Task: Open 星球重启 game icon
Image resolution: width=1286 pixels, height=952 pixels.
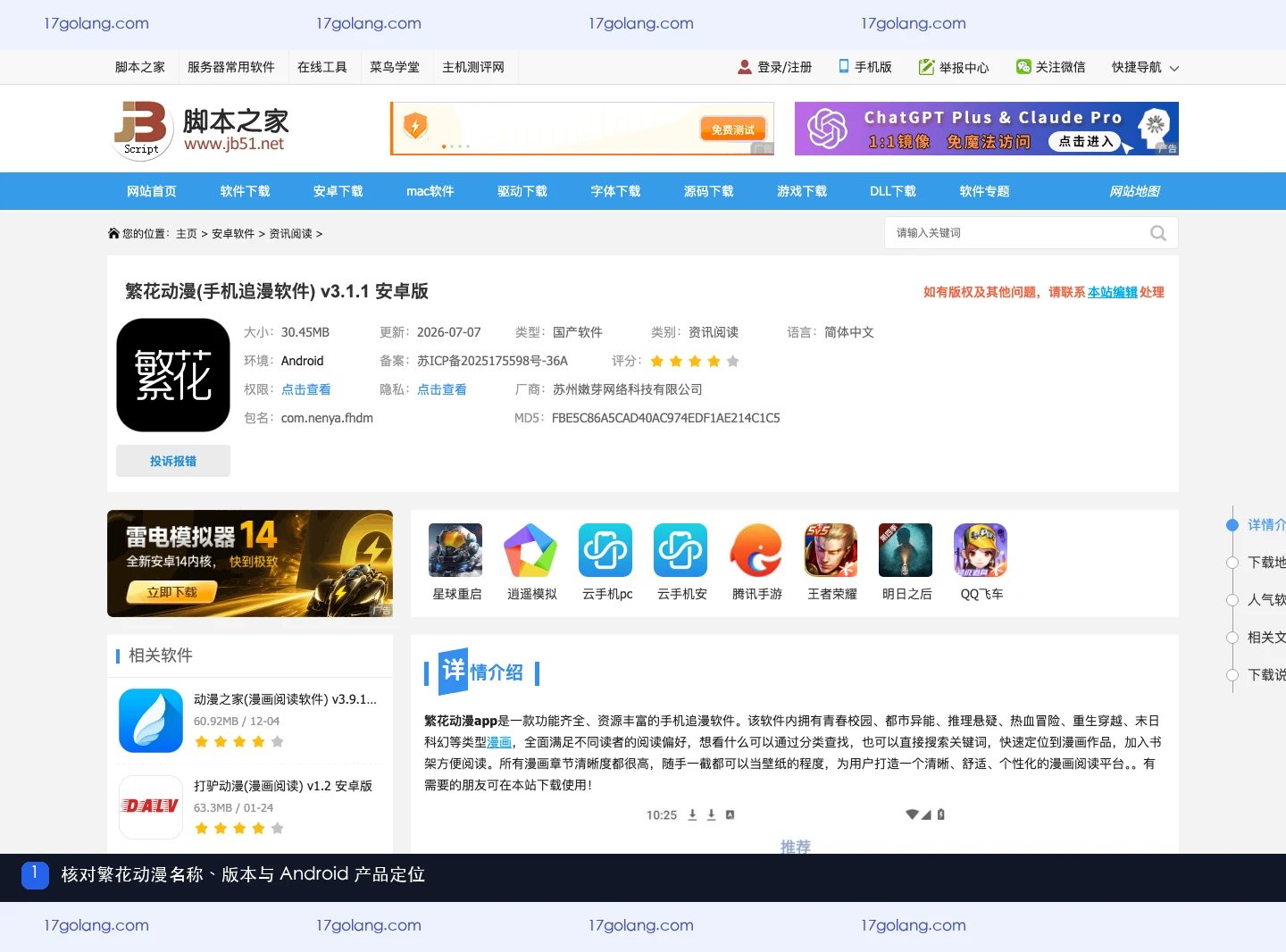Action: 455,550
